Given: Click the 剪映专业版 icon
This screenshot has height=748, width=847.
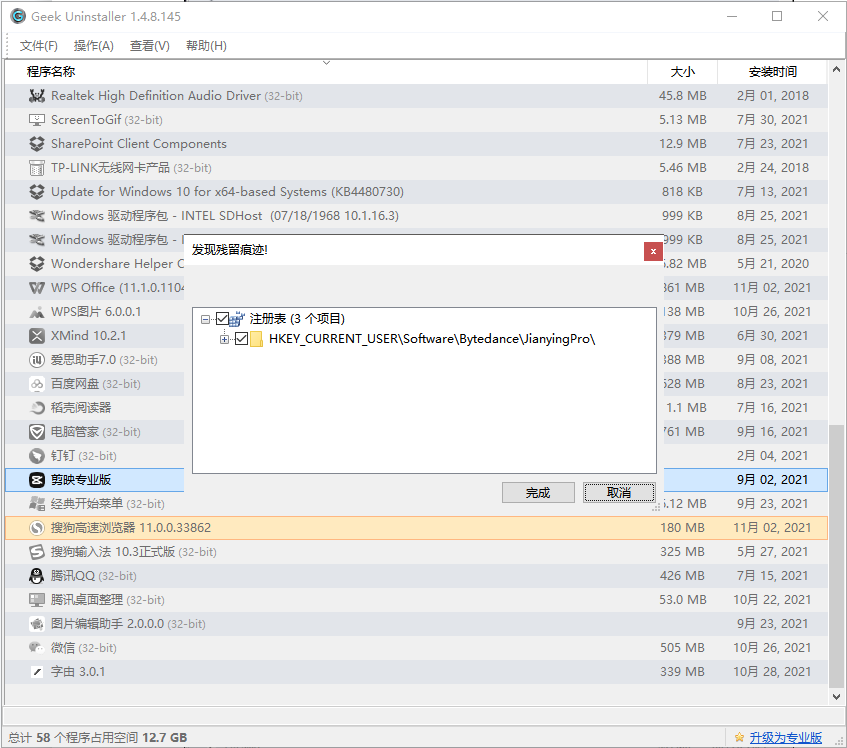Looking at the screenshot, I should tap(37, 480).
